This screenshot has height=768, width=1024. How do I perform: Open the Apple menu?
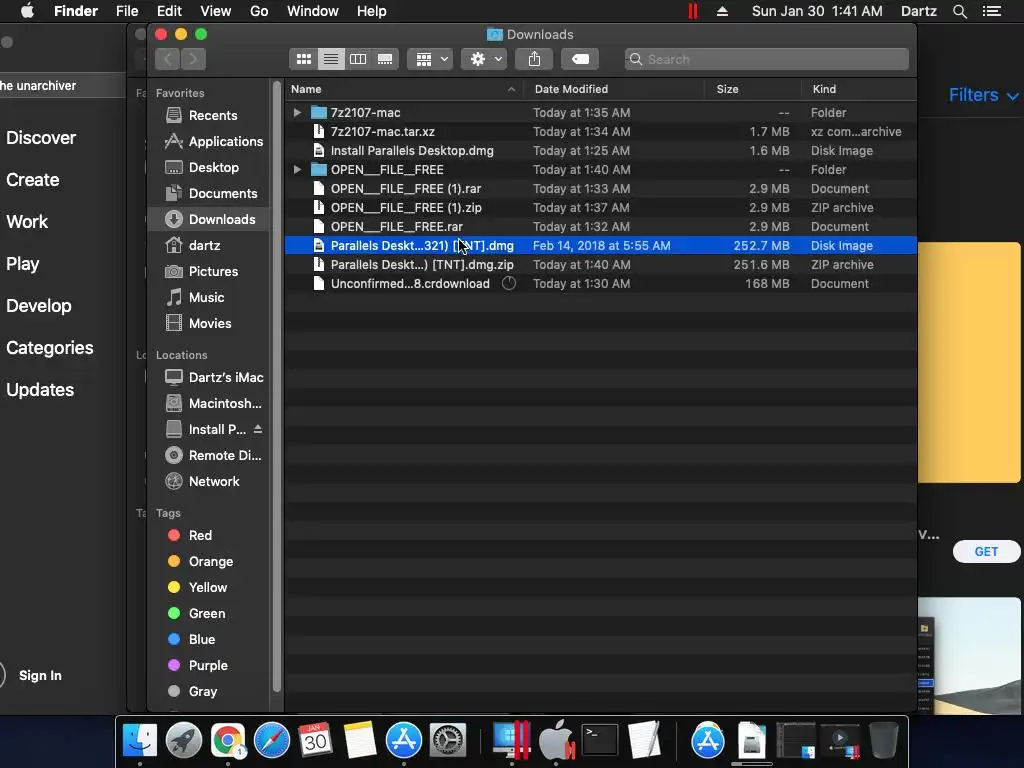click(x=27, y=11)
